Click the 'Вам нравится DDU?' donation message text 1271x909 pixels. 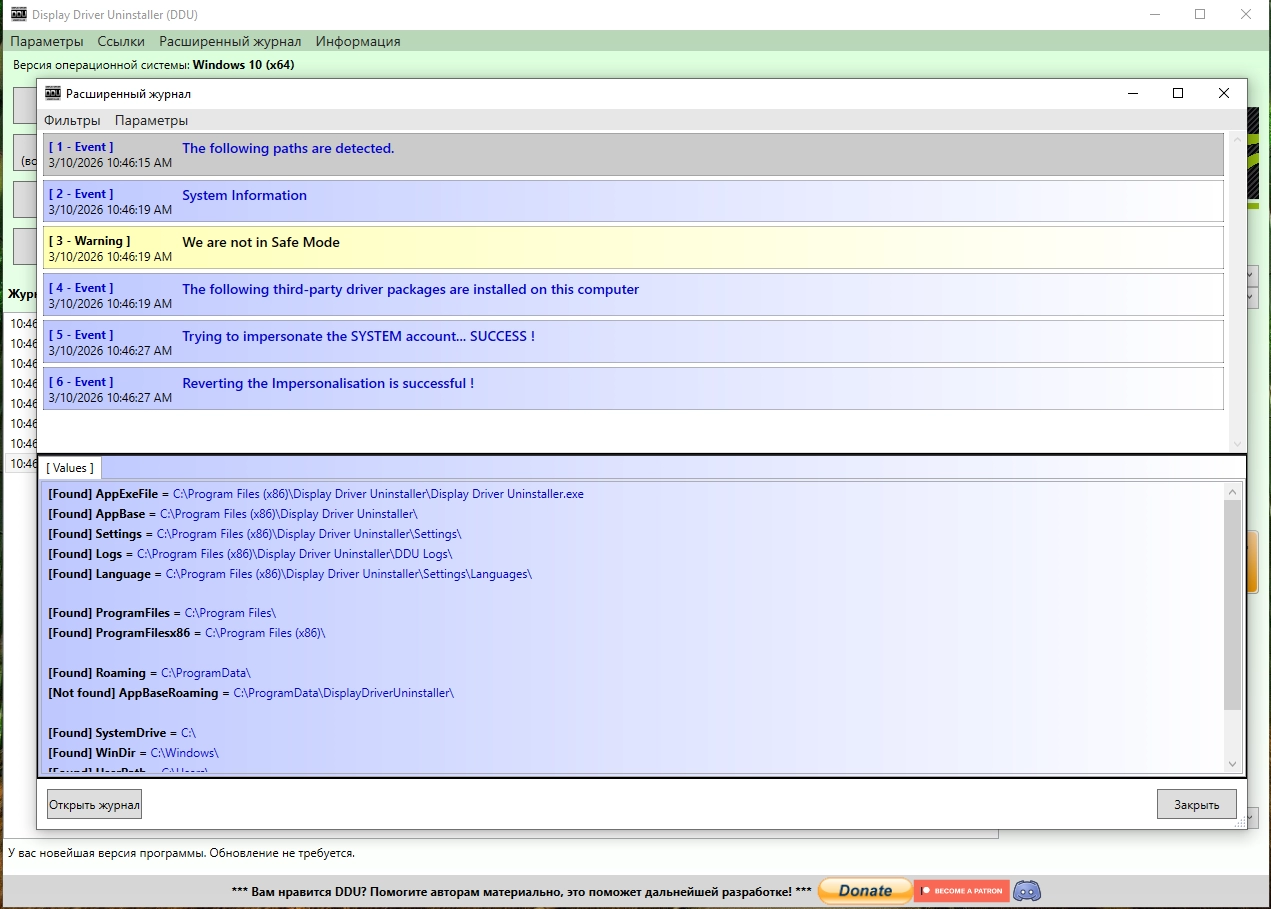click(521, 891)
